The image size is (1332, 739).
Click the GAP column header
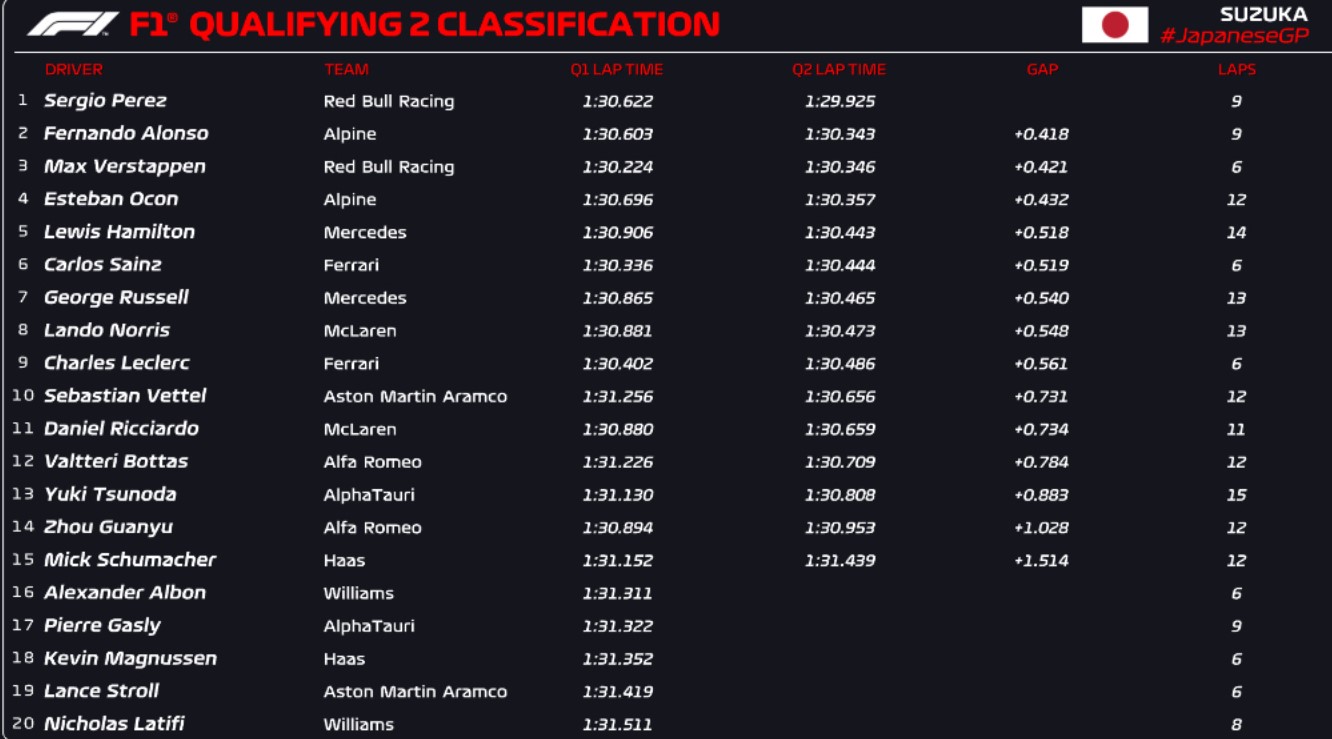pos(1042,69)
